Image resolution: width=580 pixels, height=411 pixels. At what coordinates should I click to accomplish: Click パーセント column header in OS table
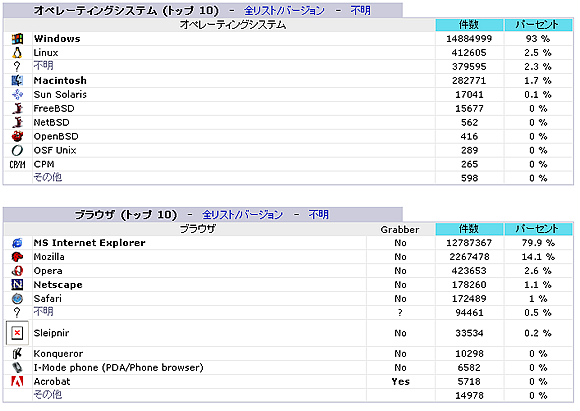coord(538,25)
